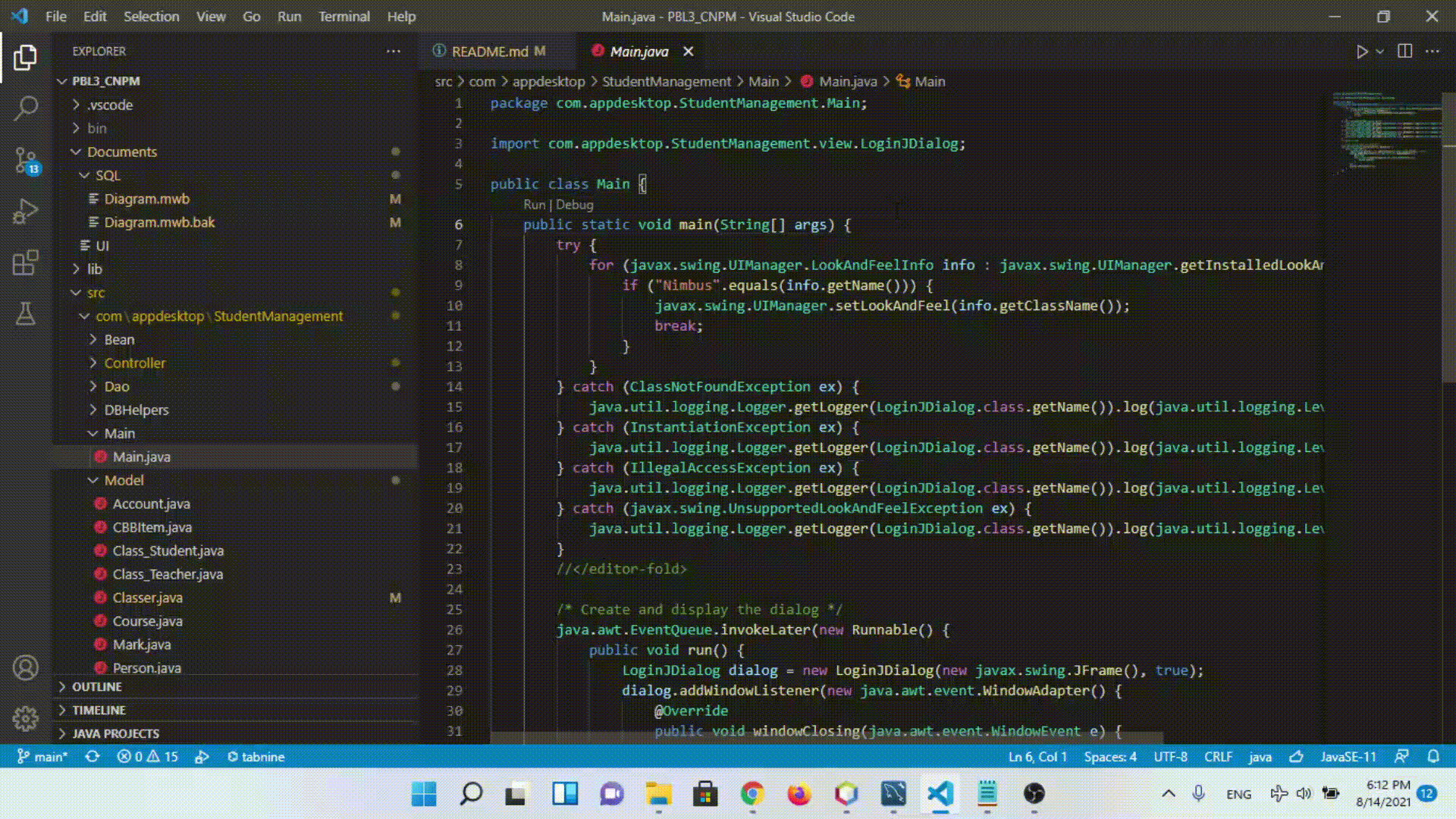
Task: Click the Debug code lens link
Action: (x=575, y=205)
